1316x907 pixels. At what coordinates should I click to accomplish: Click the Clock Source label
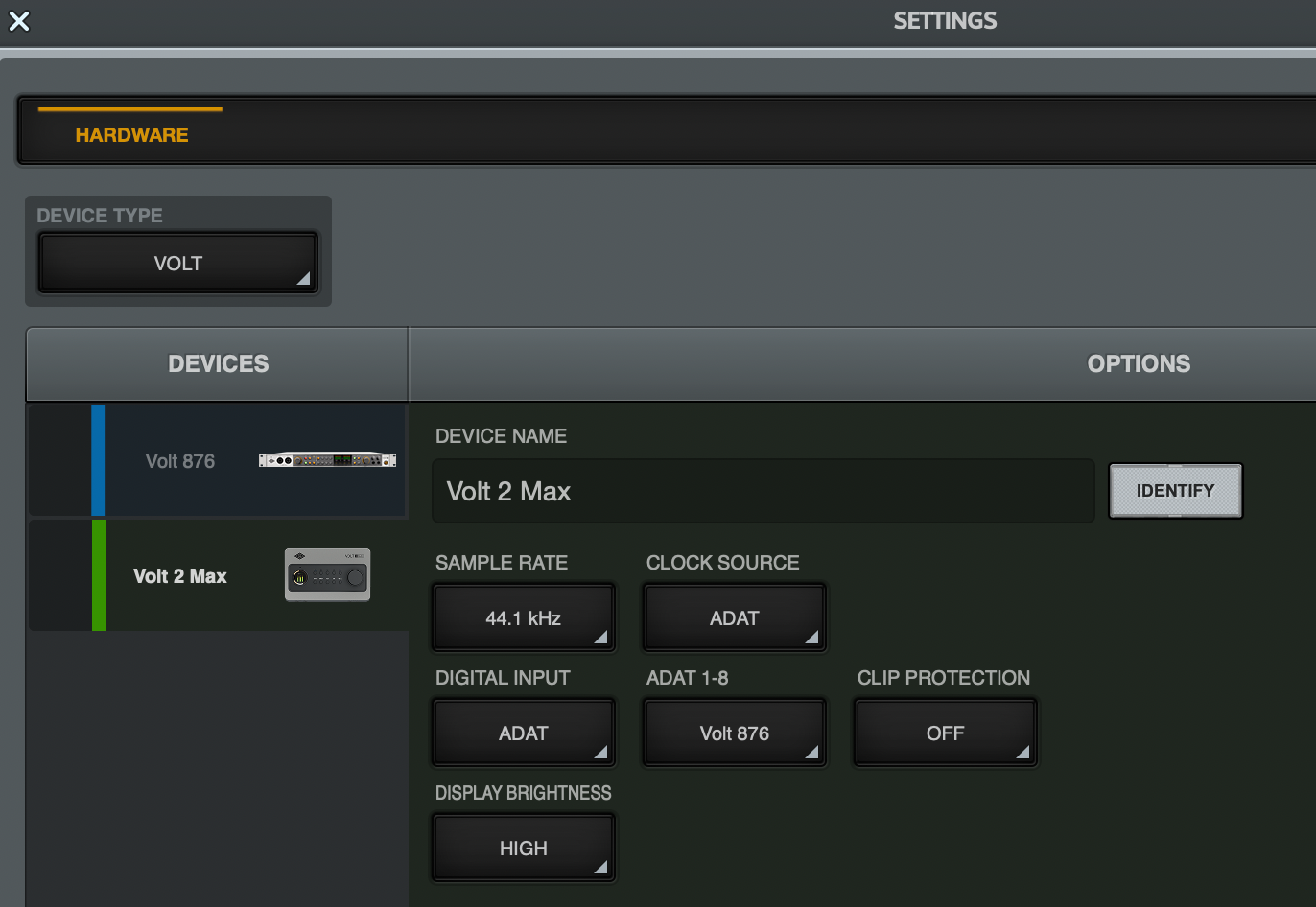point(722,563)
